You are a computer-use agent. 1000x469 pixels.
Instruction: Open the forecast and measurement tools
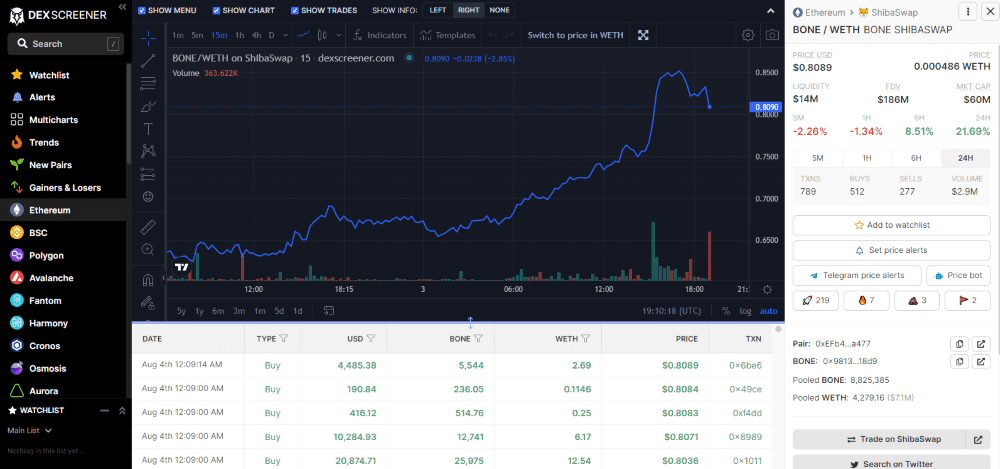tap(148, 174)
